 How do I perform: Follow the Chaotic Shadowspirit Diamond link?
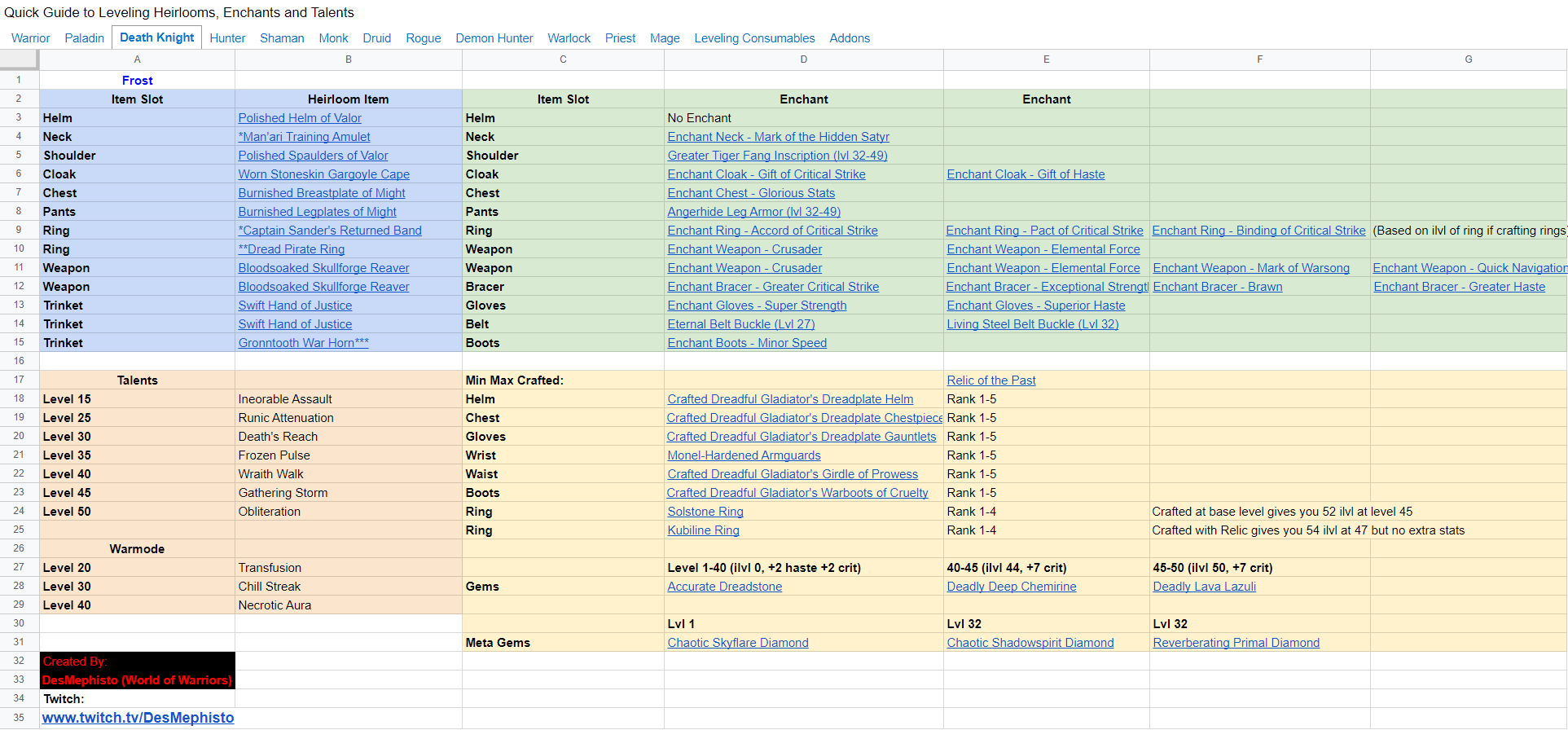[x=1030, y=643]
